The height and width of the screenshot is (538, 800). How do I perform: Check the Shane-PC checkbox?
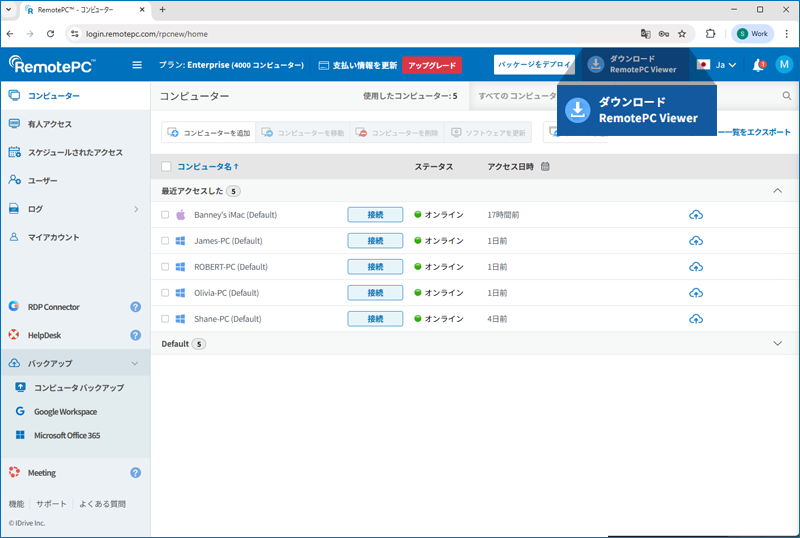point(165,319)
